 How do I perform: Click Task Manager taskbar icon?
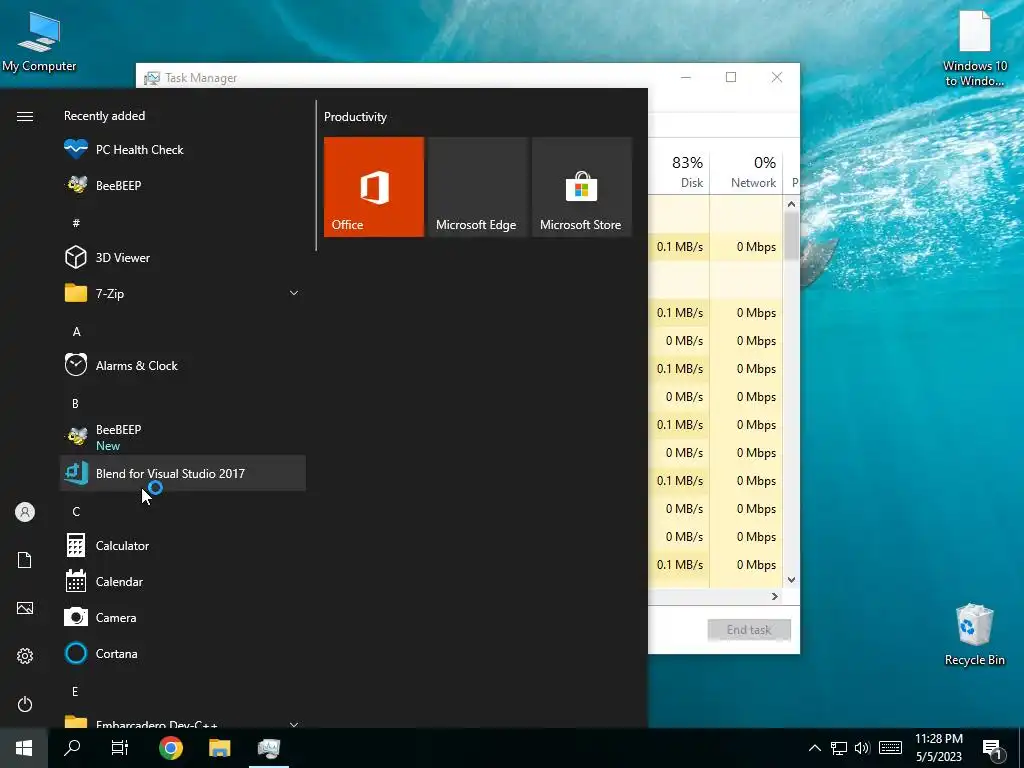268,748
